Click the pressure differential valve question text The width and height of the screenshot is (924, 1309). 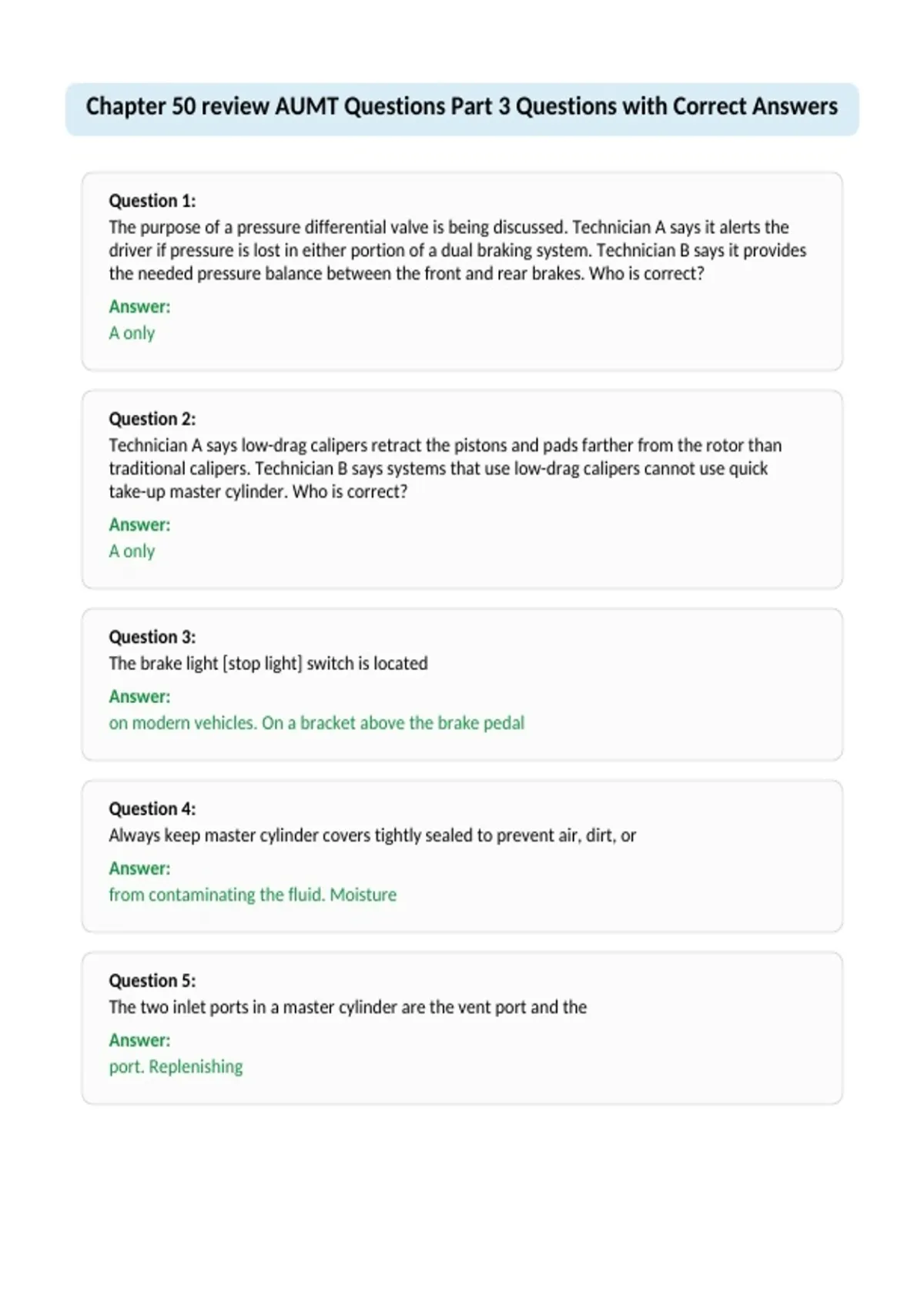[x=457, y=250]
